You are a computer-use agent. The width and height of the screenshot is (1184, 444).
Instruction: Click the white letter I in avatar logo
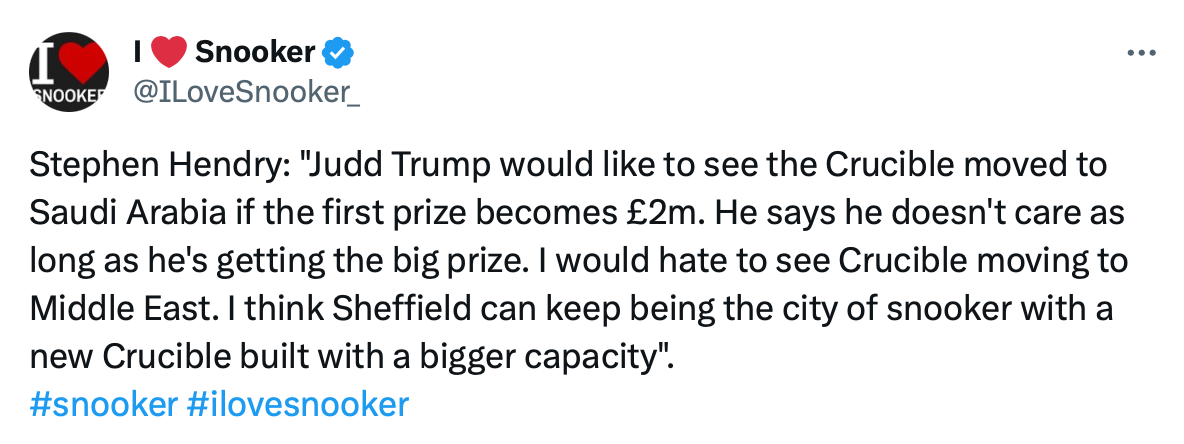point(43,62)
